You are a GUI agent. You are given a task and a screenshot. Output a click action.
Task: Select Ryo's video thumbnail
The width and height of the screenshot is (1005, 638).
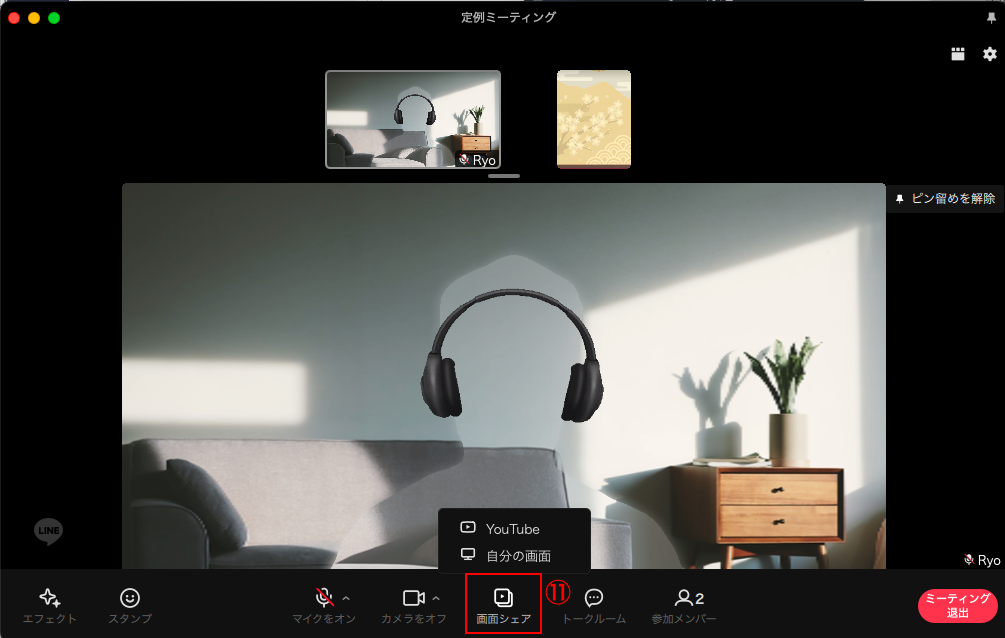coord(413,119)
